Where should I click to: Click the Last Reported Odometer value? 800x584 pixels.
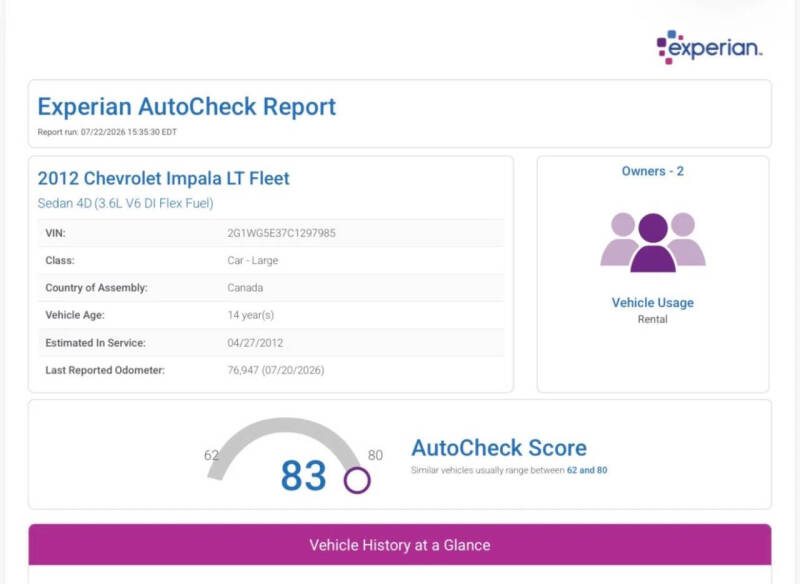coord(276,370)
